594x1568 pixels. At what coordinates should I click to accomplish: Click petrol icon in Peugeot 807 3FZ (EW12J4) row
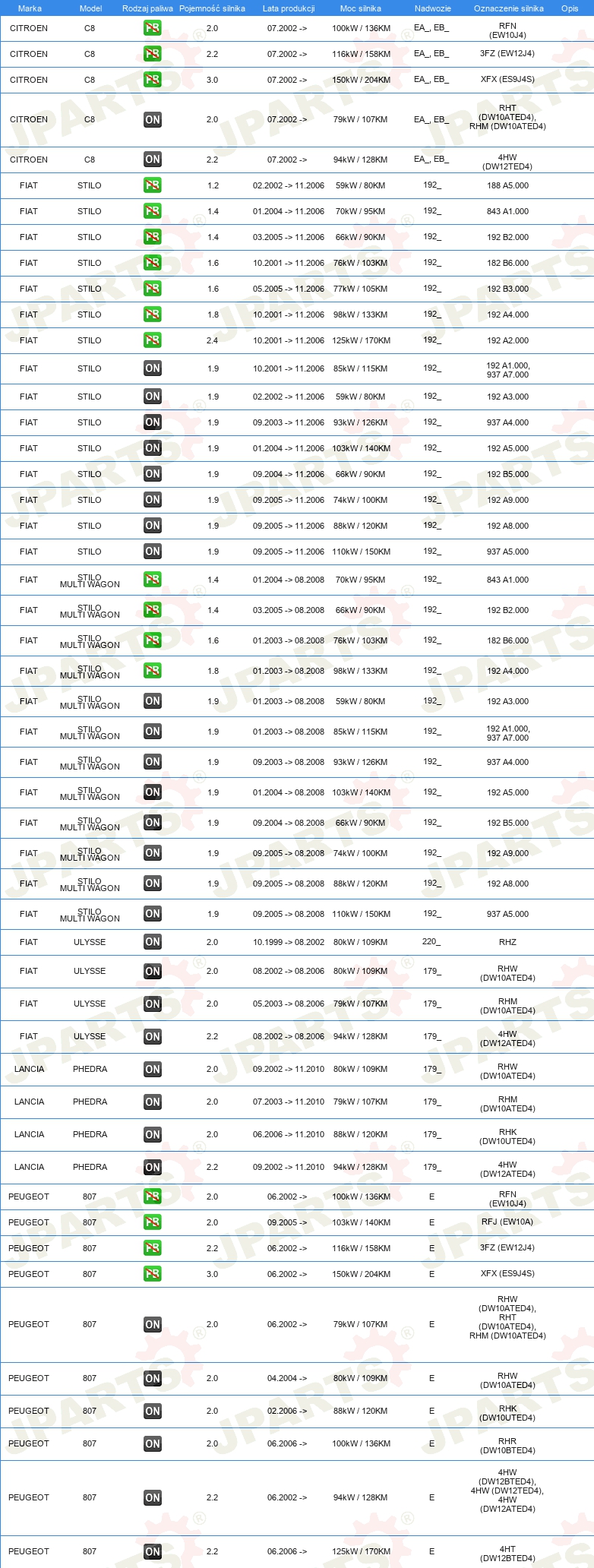(x=152, y=1248)
